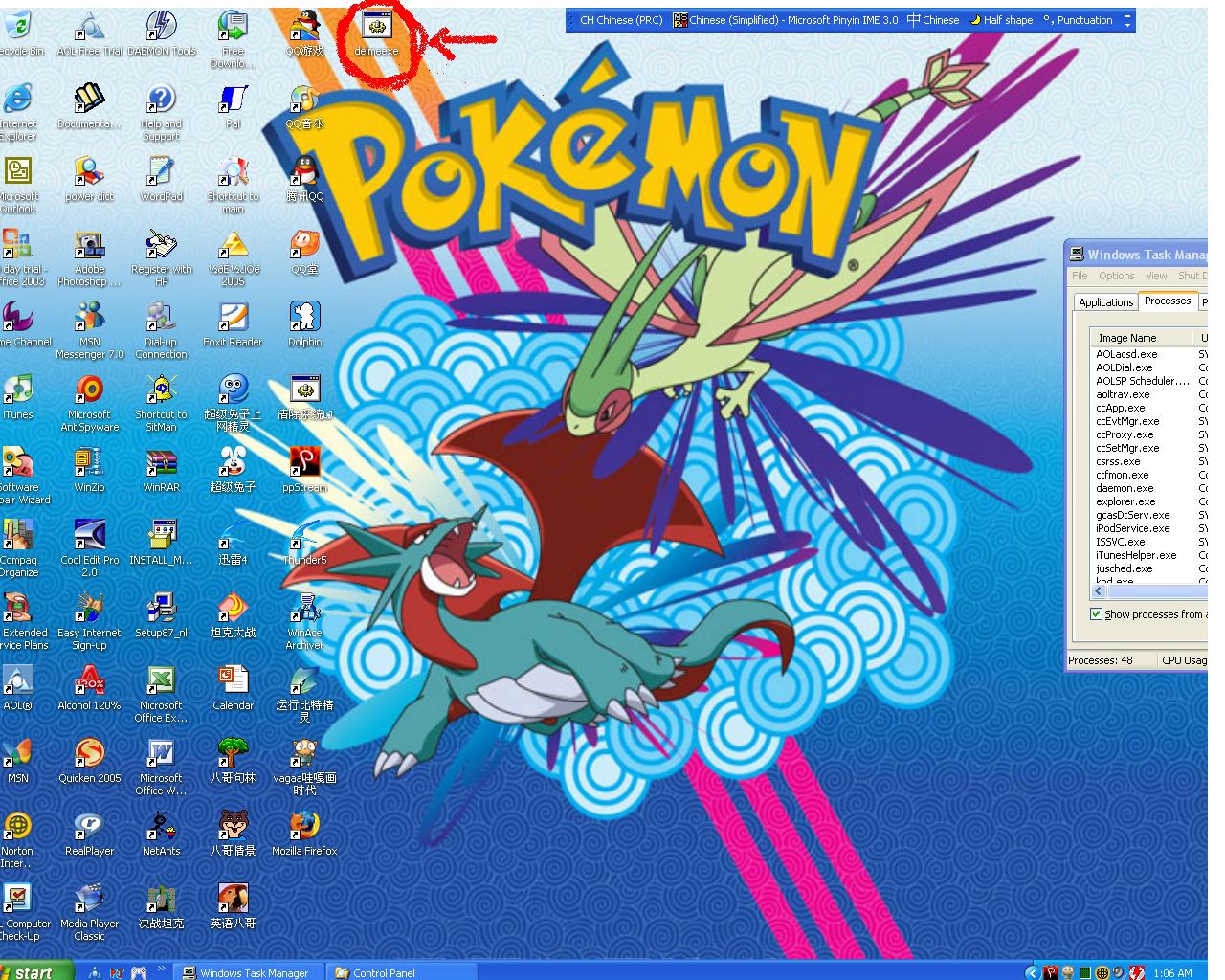Image resolution: width=1225 pixels, height=980 pixels.
Task: Toggle the 中 Chinese input mode button
Action: [x=932, y=20]
